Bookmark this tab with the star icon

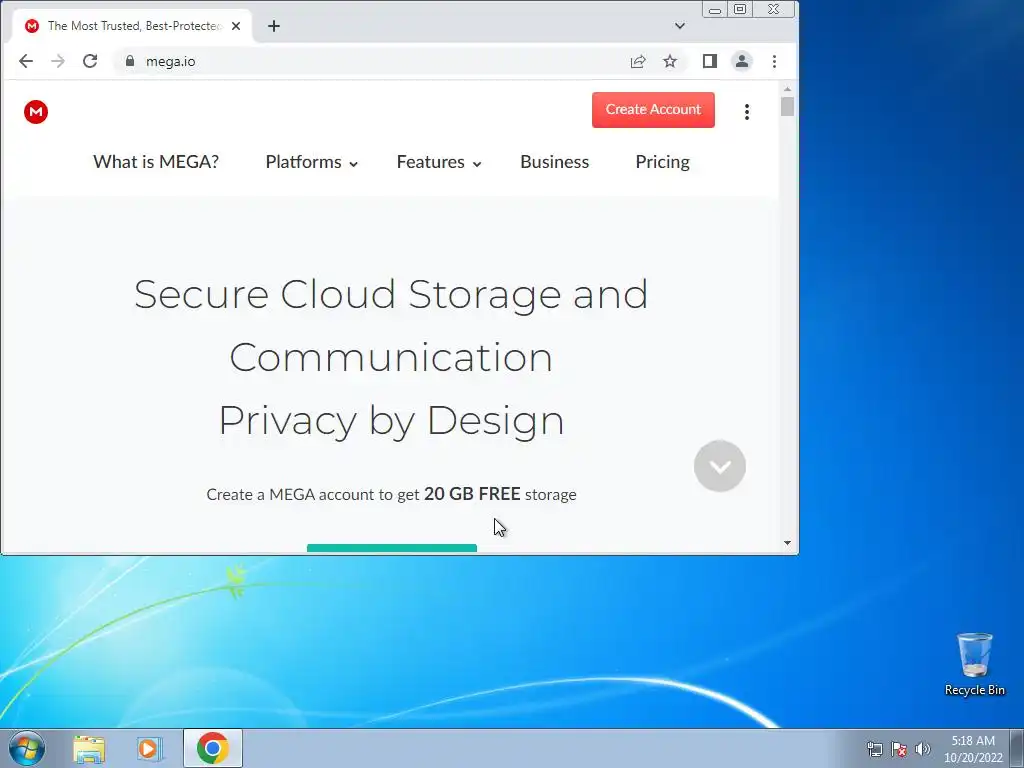670,61
